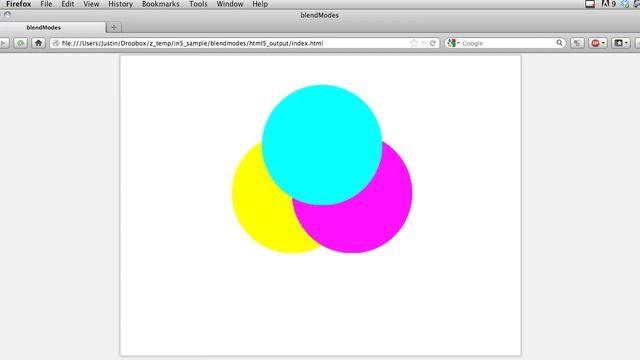Screen dimensions: 640x360
Task: Open the Firefox application menu
Action: 19,4
